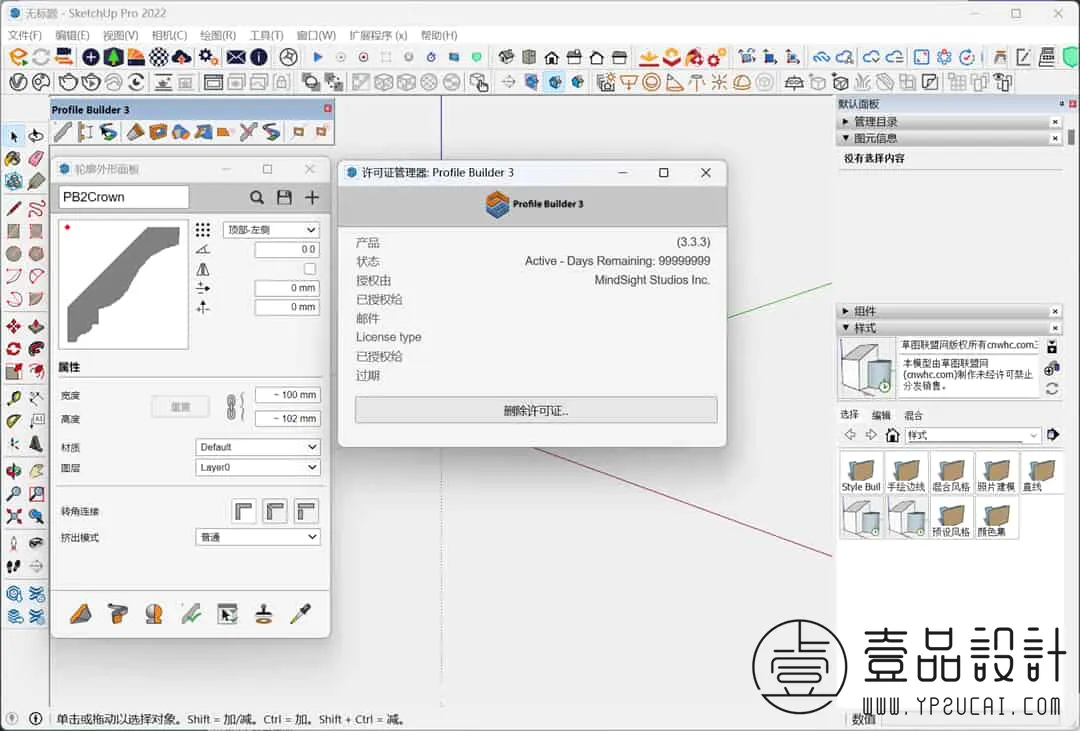This screenshot has width=1080, height=731.
Task: Go home in the styles browser
Action: click(x=893, y=435)
